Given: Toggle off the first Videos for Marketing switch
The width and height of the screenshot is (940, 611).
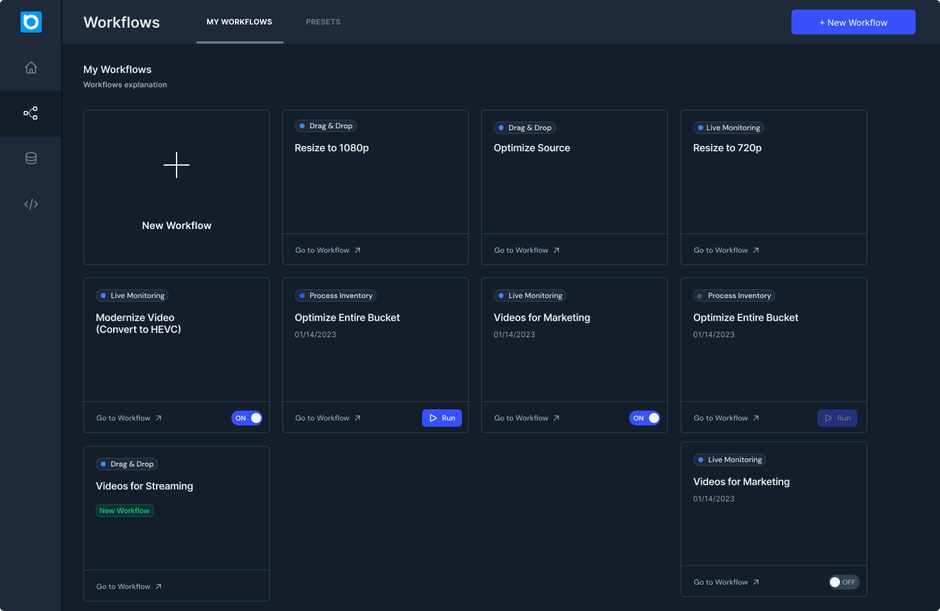Looking at the screenshot, I should (645, 418).
